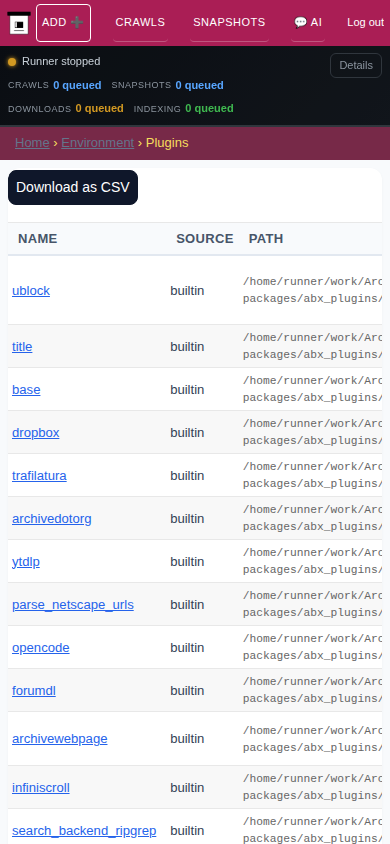Click the crawls 0 queued count
Viewport: 390px width, 844px height.
pyautogui.click(x=77, y=85)
